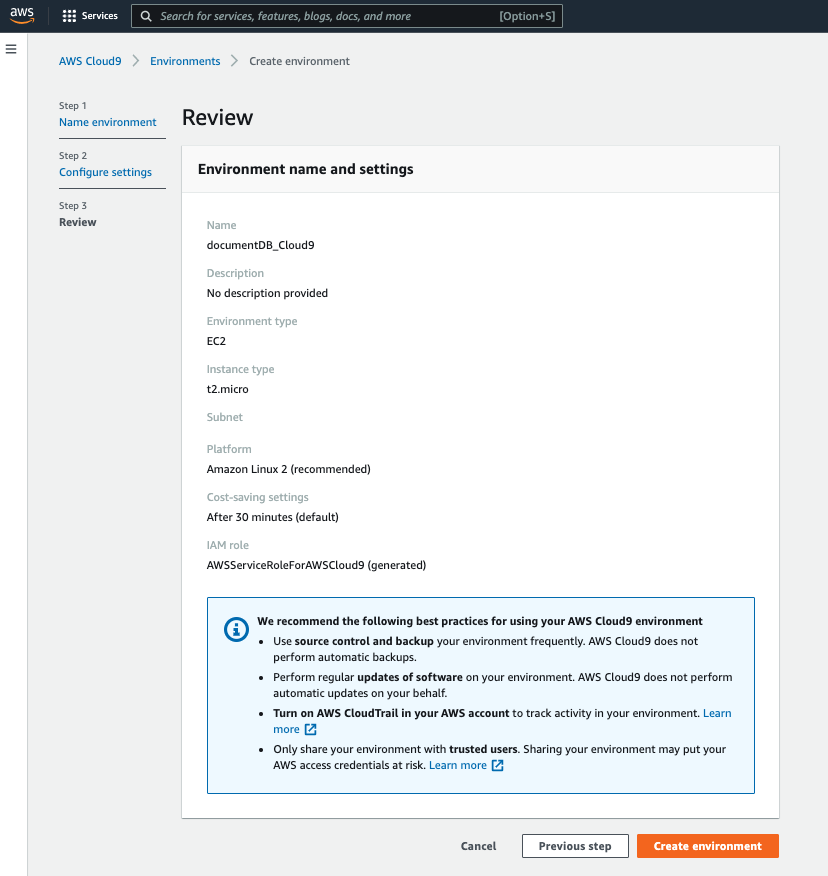Click the info circle in the recommendations box
The height and width of the screenshot is (876, 828).
click(235, 630)
